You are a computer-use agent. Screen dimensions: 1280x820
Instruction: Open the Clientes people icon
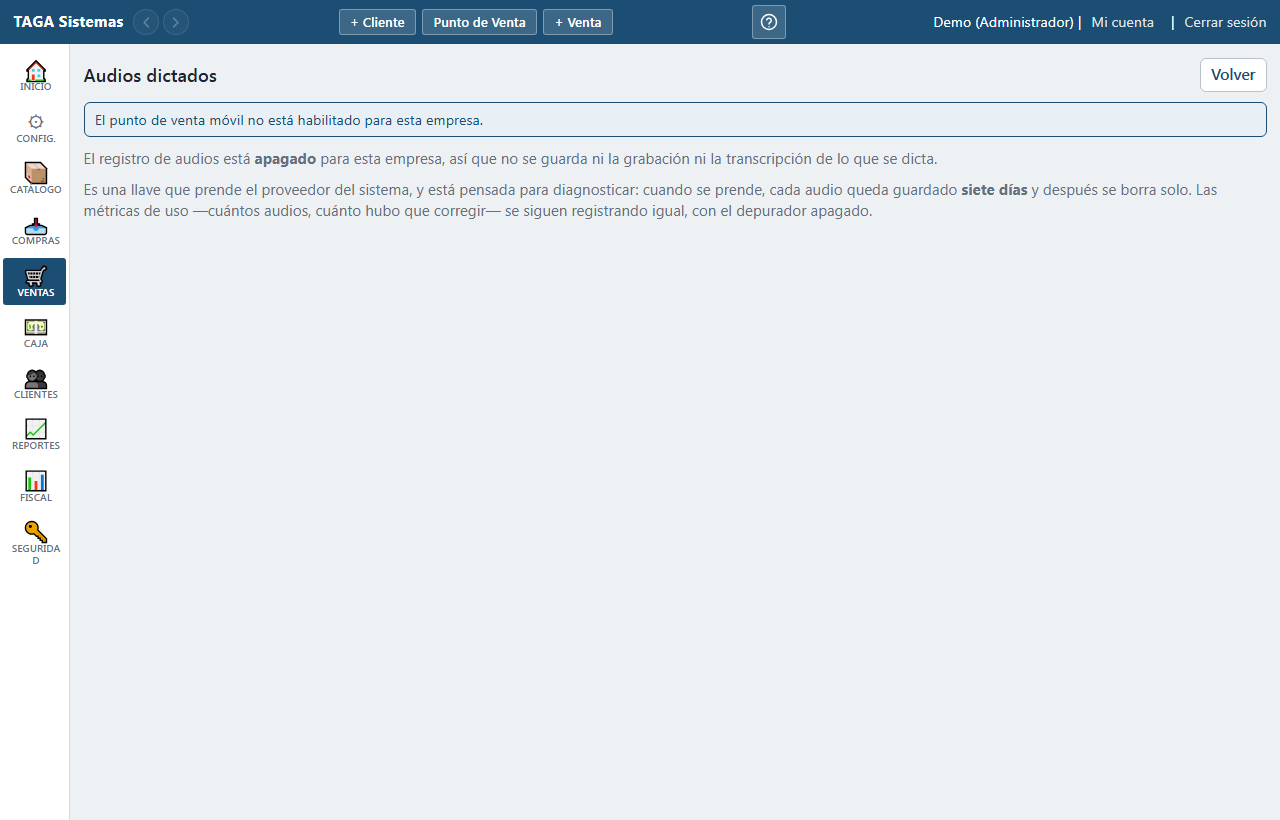coord(36,378)
